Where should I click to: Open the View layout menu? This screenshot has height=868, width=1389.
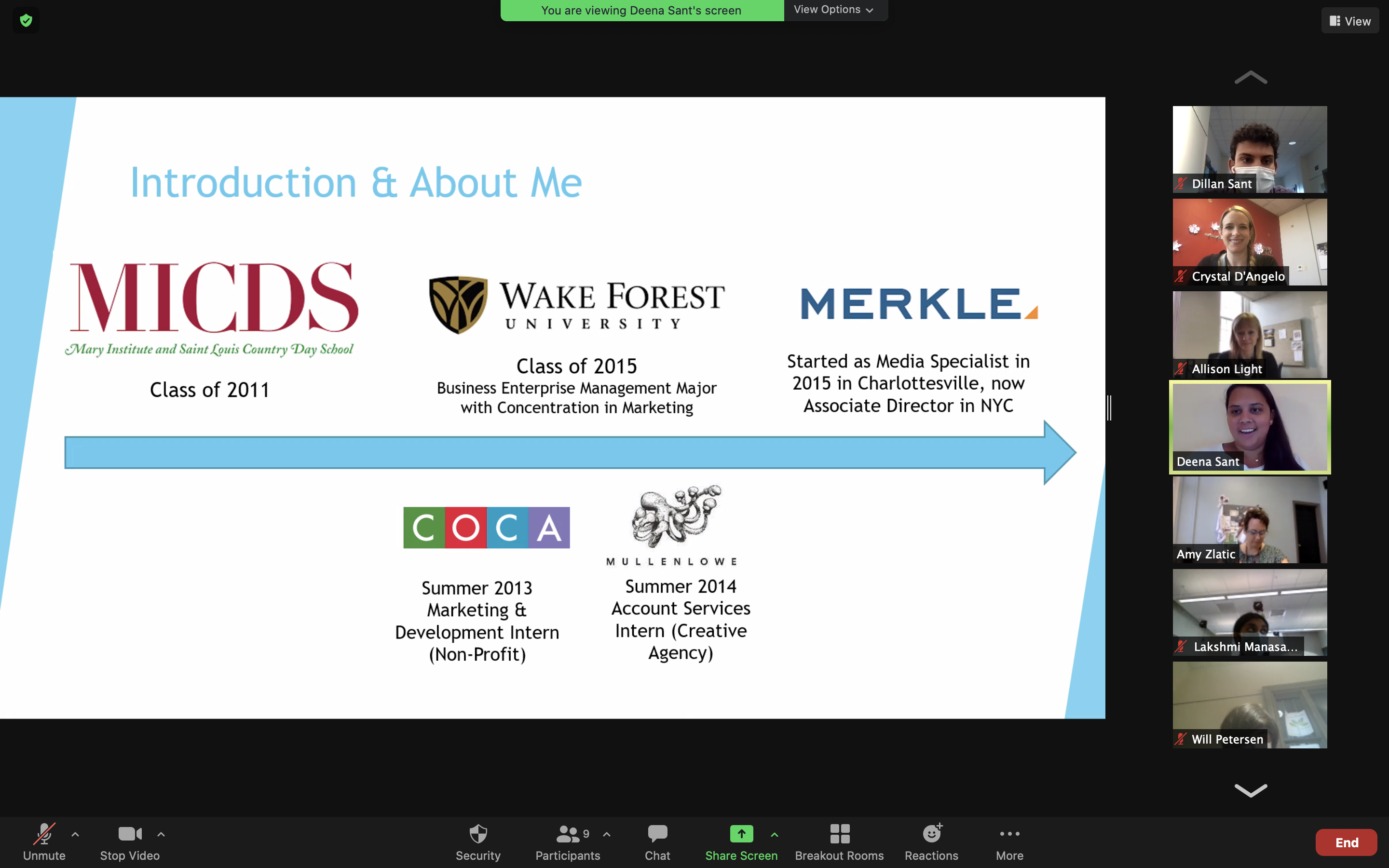[1350, 21]
